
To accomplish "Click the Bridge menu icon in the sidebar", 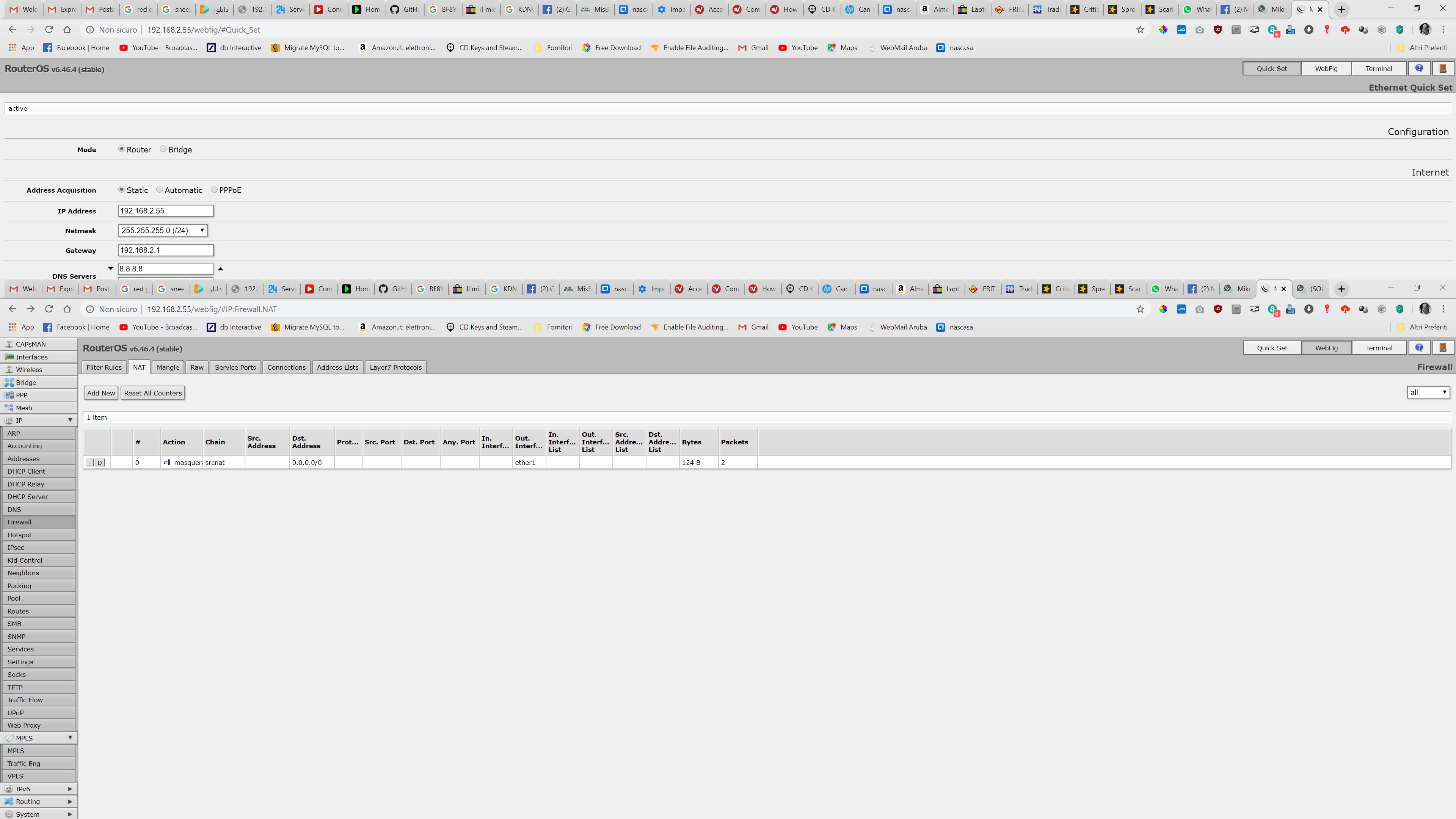I will tap(9, 383).
